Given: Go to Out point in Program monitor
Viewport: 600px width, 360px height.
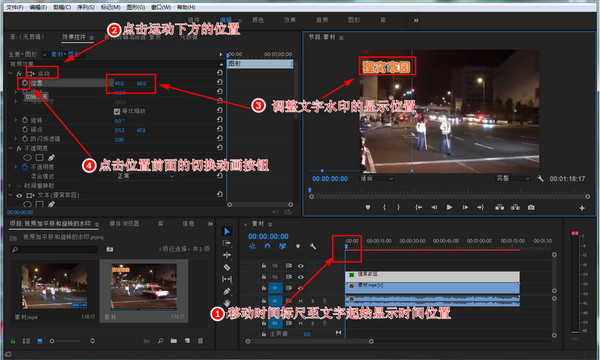Looking at the screenshot, I should 480,207.
